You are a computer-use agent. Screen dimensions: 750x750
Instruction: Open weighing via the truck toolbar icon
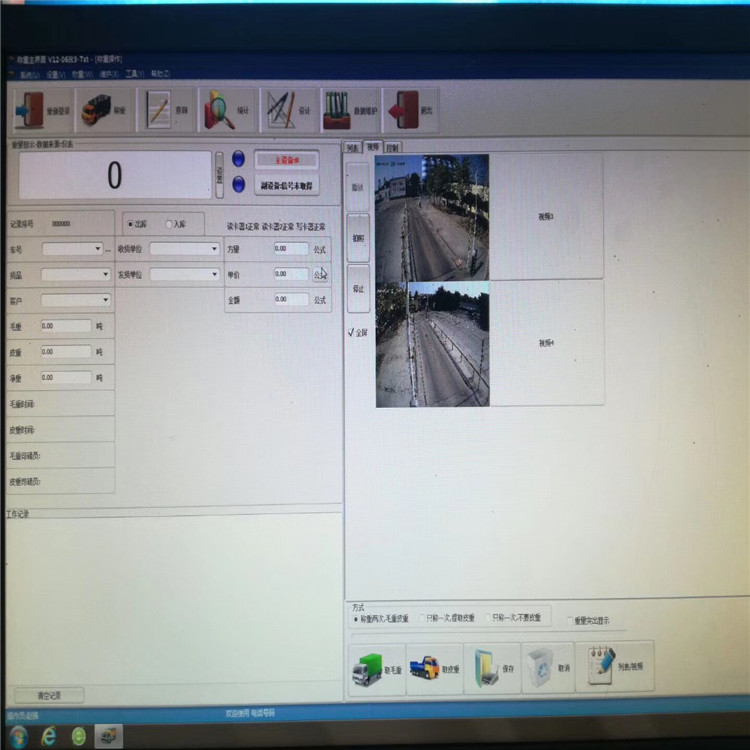(x=96, y=110)
